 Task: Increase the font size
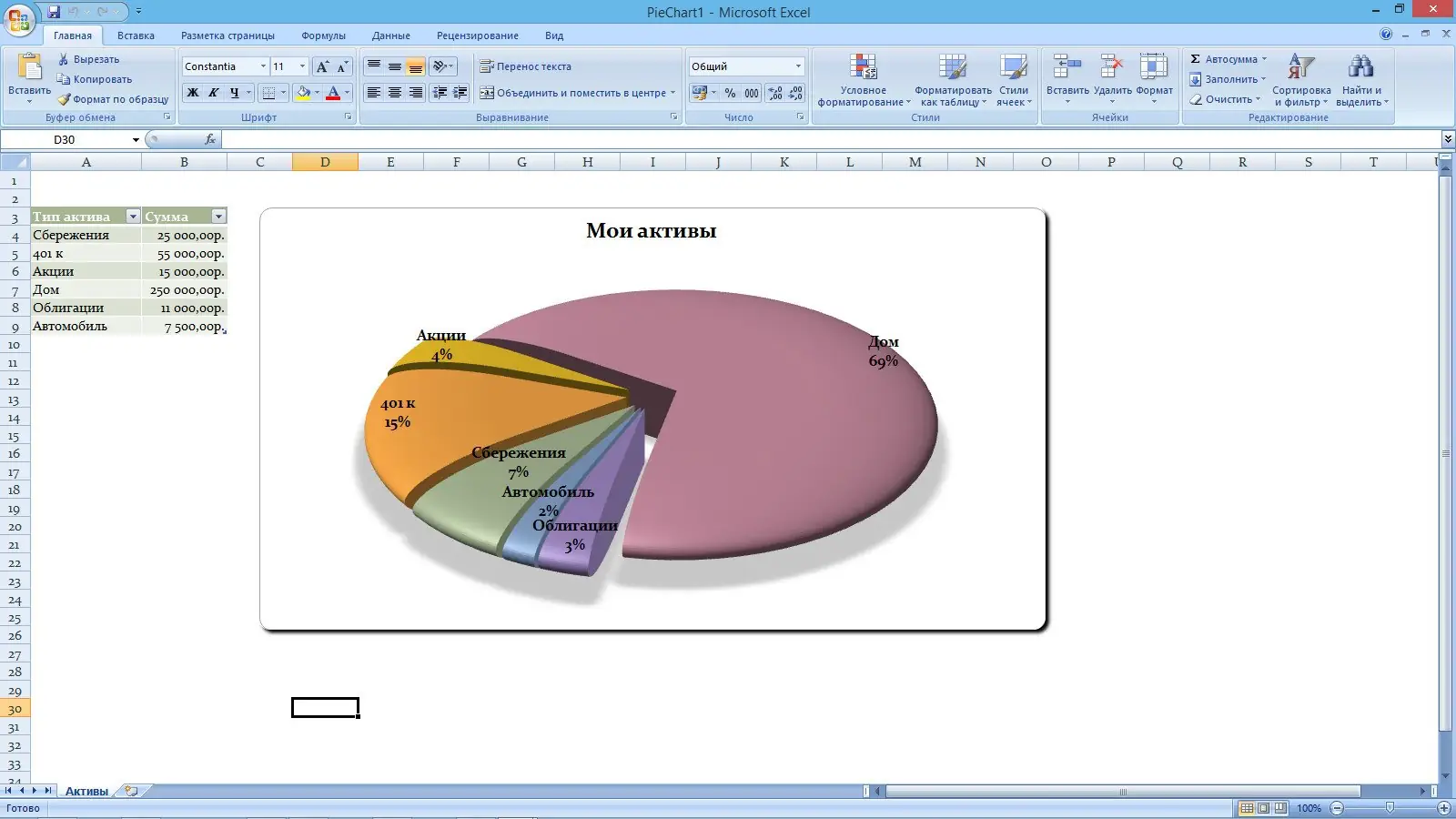pyautogui.click(x=322, y=66)
